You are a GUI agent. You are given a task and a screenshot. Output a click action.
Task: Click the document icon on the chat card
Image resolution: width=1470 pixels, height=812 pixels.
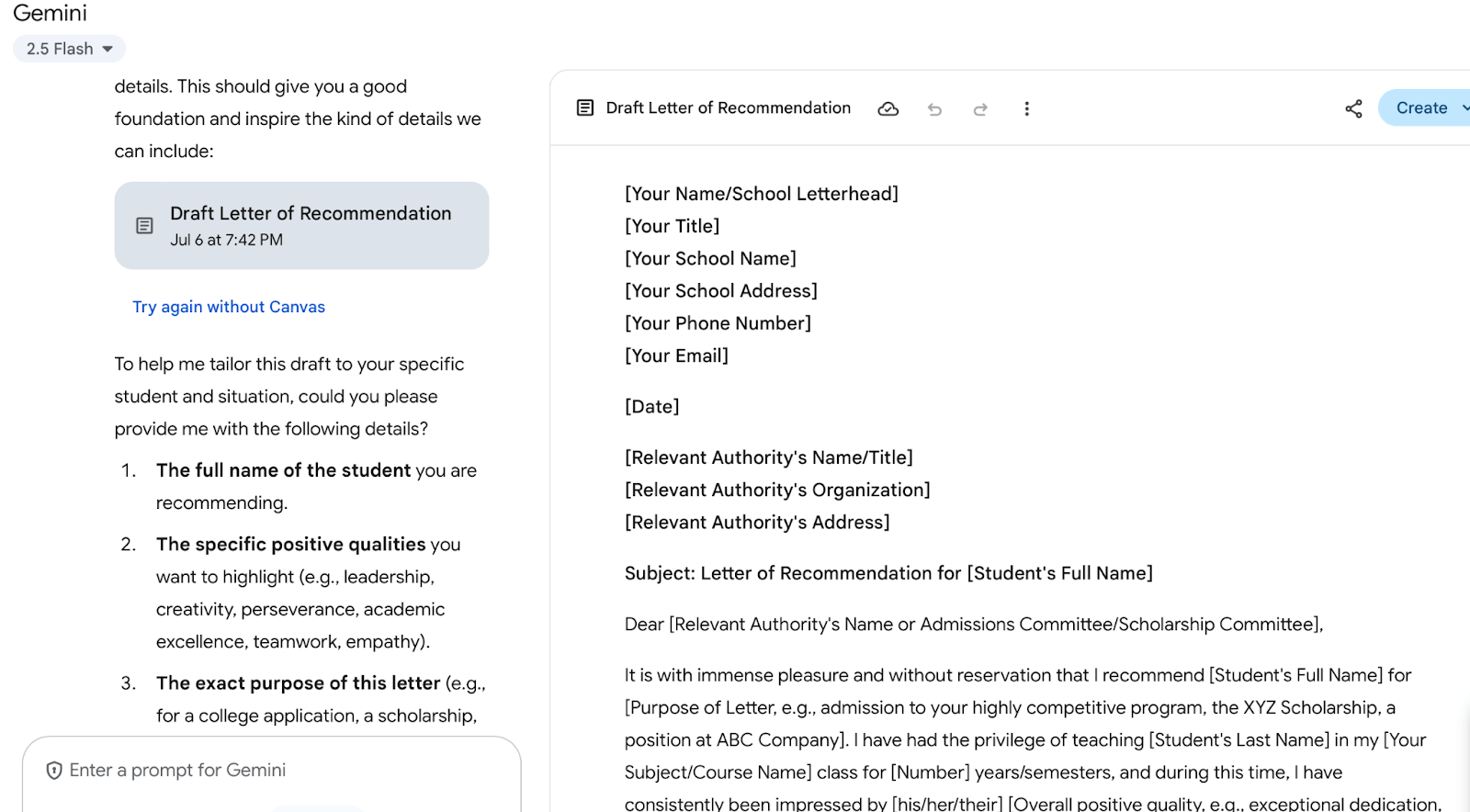pyautogui.click(x=144, y=226)
